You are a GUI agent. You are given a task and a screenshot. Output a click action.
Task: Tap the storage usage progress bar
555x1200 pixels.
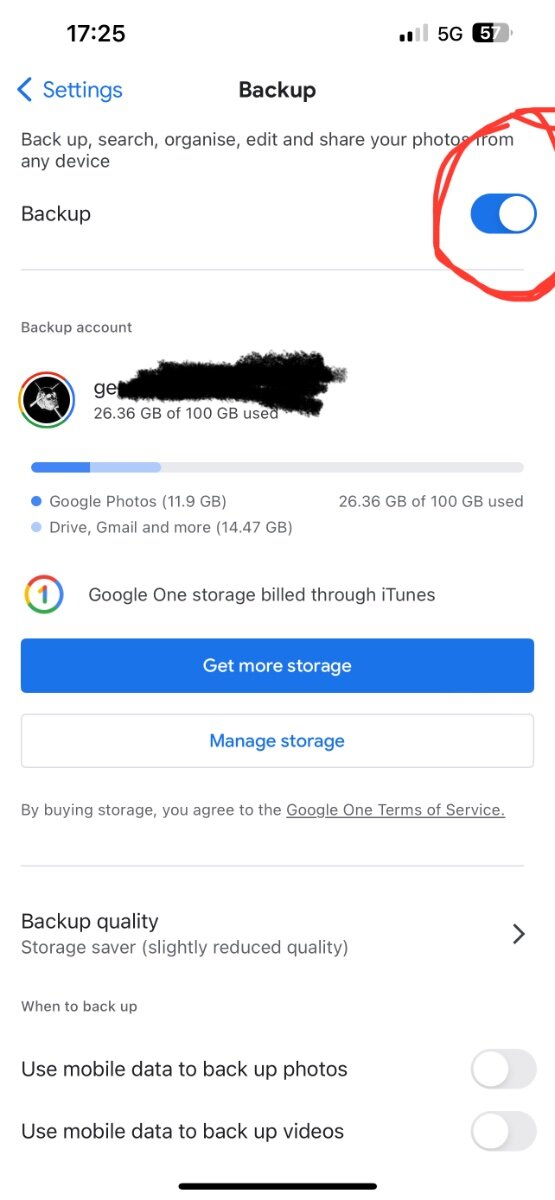(277, 467)
